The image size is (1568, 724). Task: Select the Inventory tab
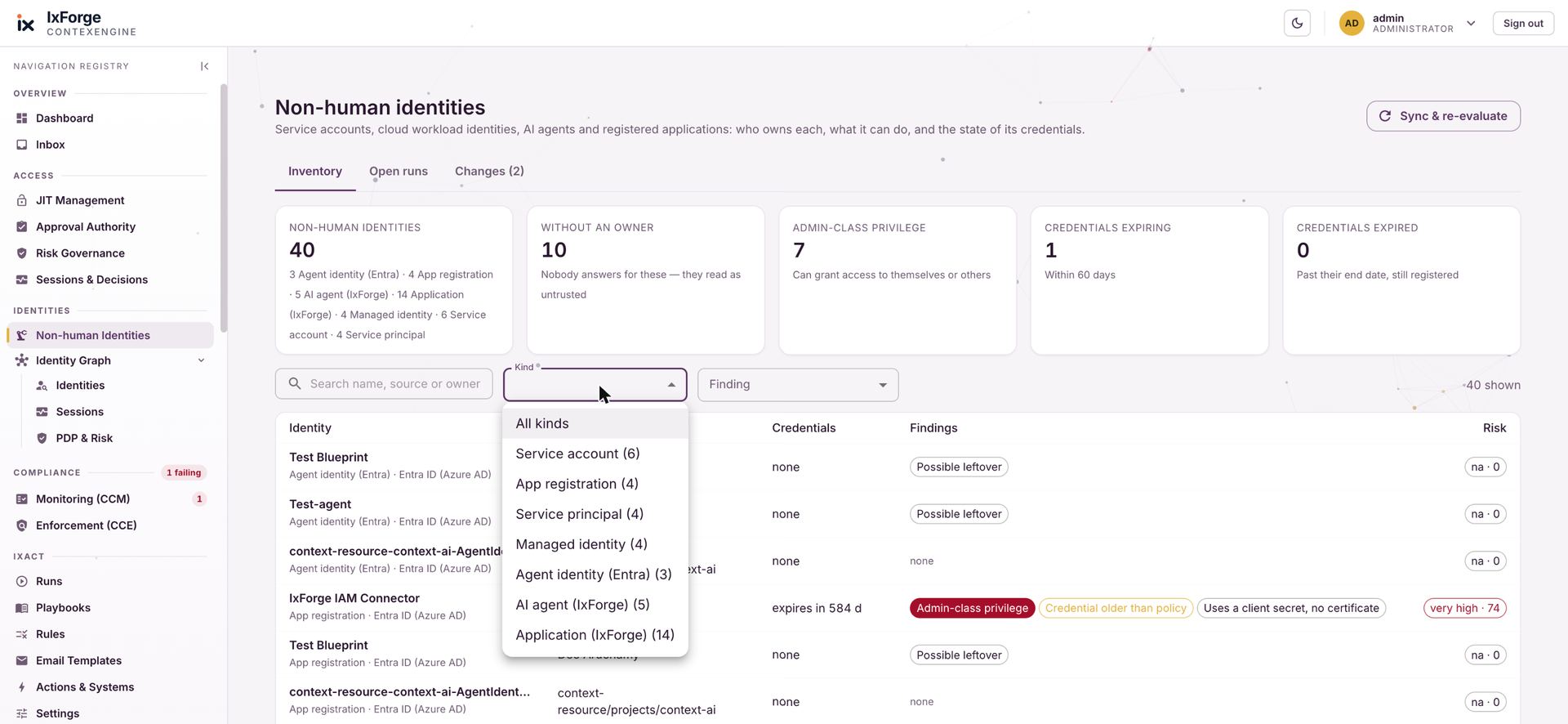coord(315,171)
